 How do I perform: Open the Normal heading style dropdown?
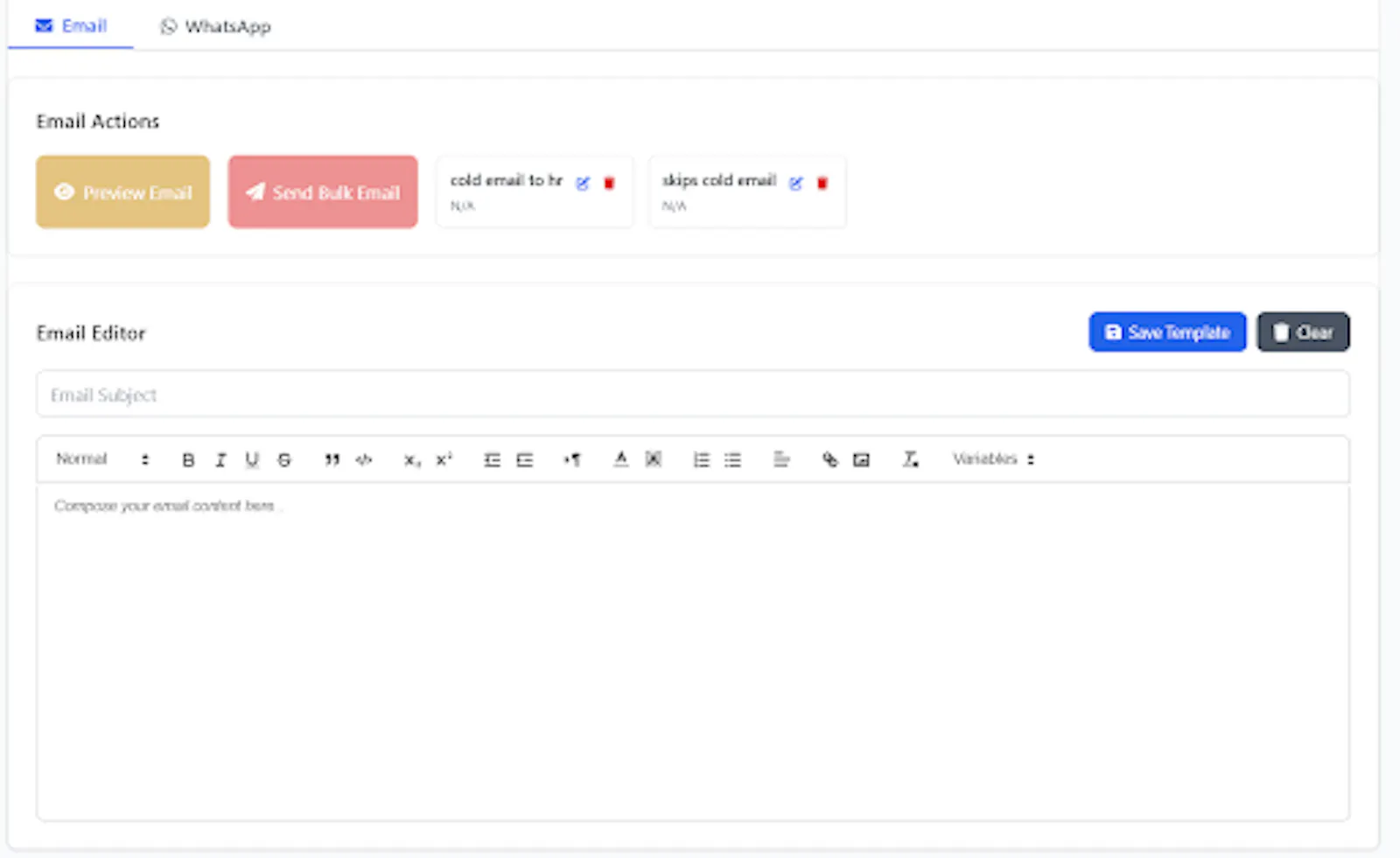(102, 459)
